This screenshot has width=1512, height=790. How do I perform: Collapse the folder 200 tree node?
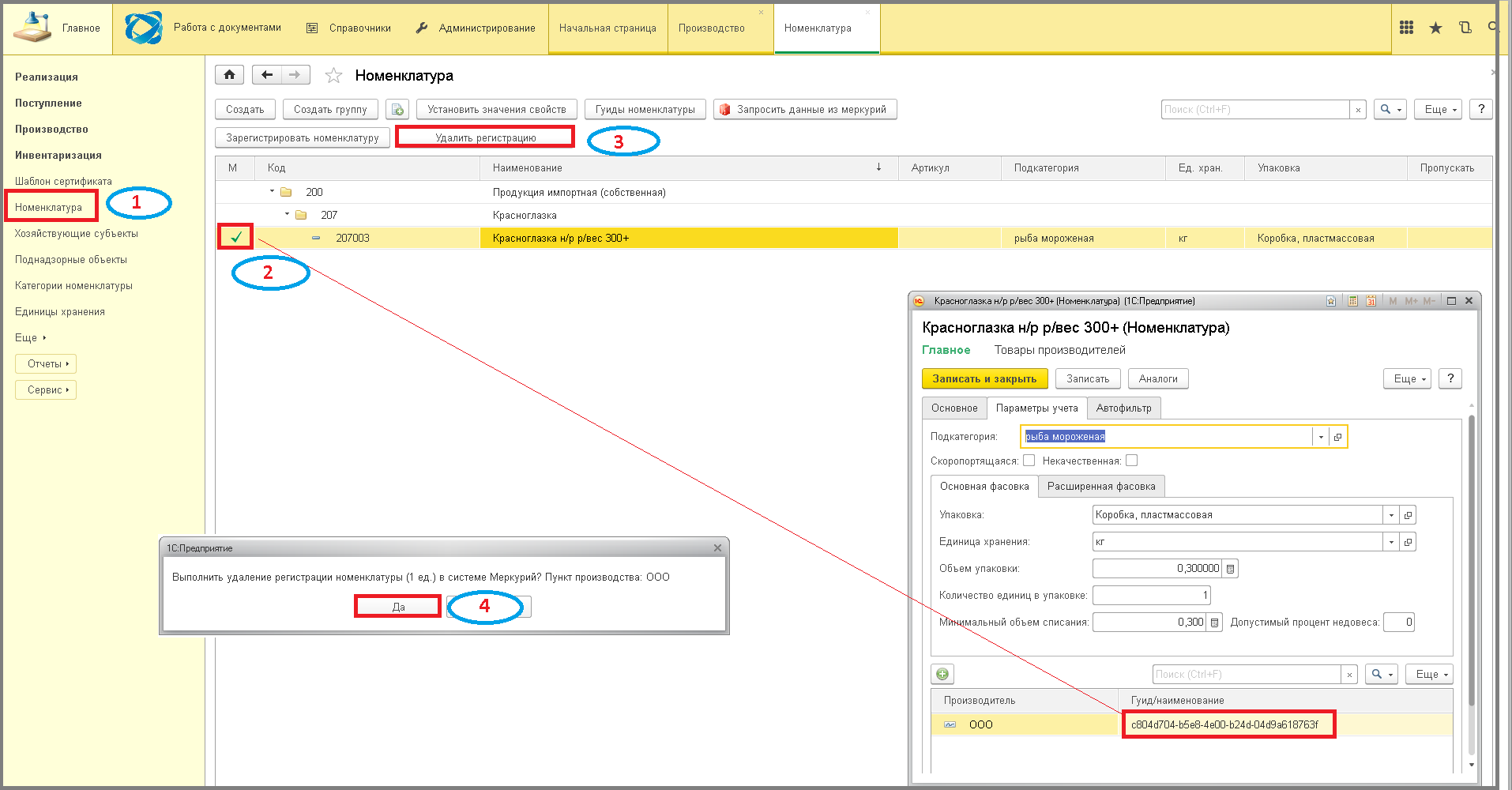pos(272,191)
